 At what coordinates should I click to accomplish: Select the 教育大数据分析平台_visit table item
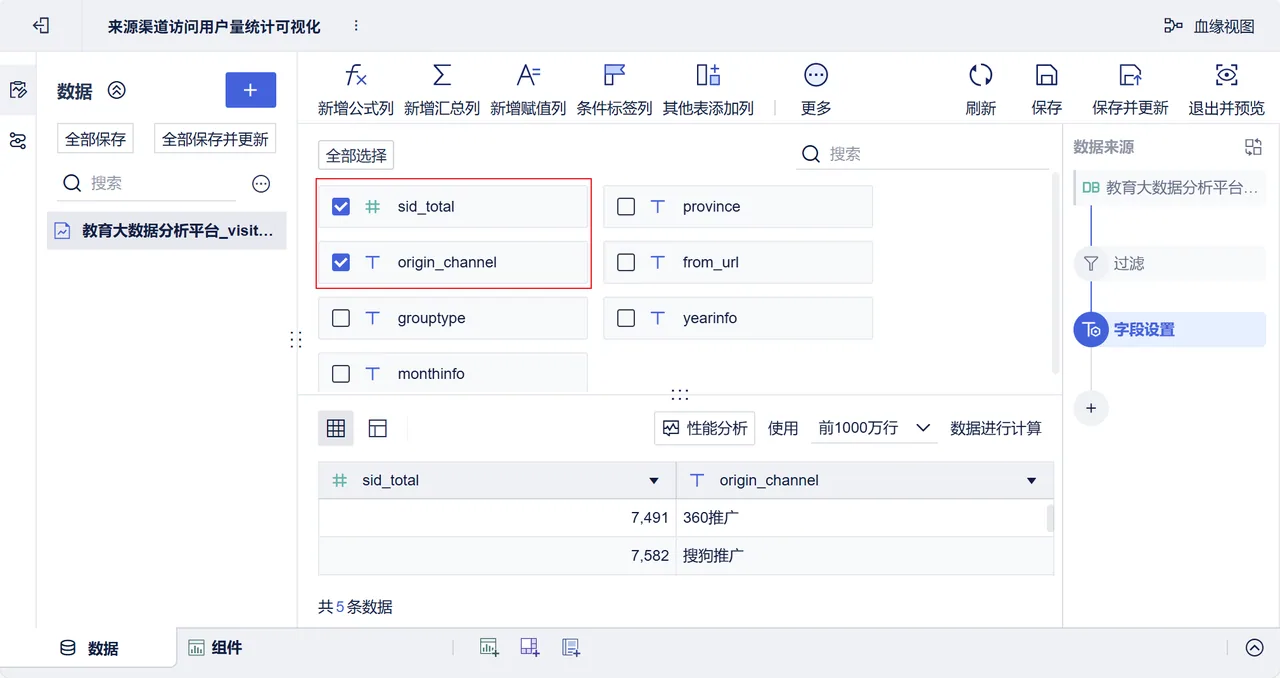167,230
